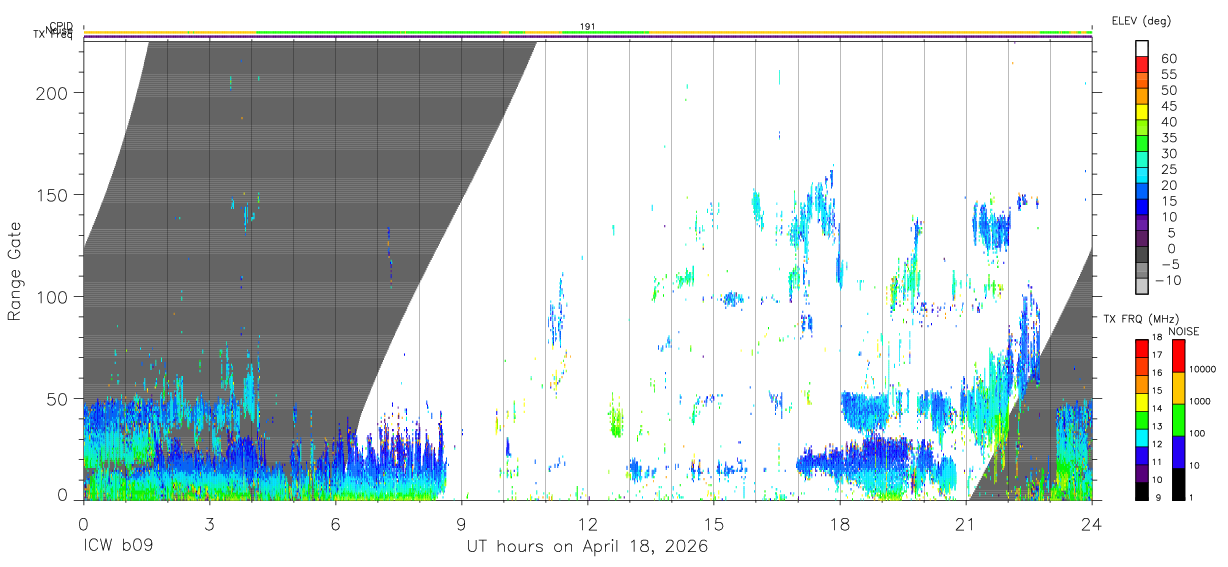The image size is (1228, 567).
Task: Click the '17' TX frequency tick label
Action: tap(1159, 356)
